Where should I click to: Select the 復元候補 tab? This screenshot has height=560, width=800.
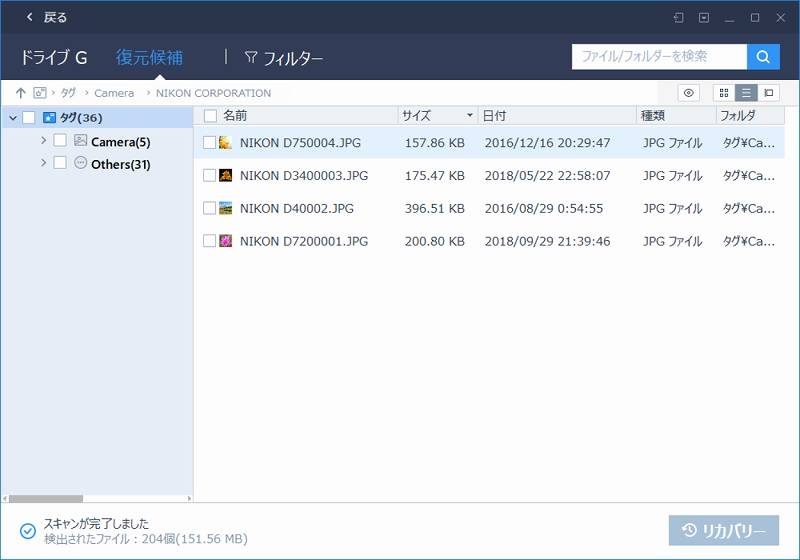[x=149, y=58]
